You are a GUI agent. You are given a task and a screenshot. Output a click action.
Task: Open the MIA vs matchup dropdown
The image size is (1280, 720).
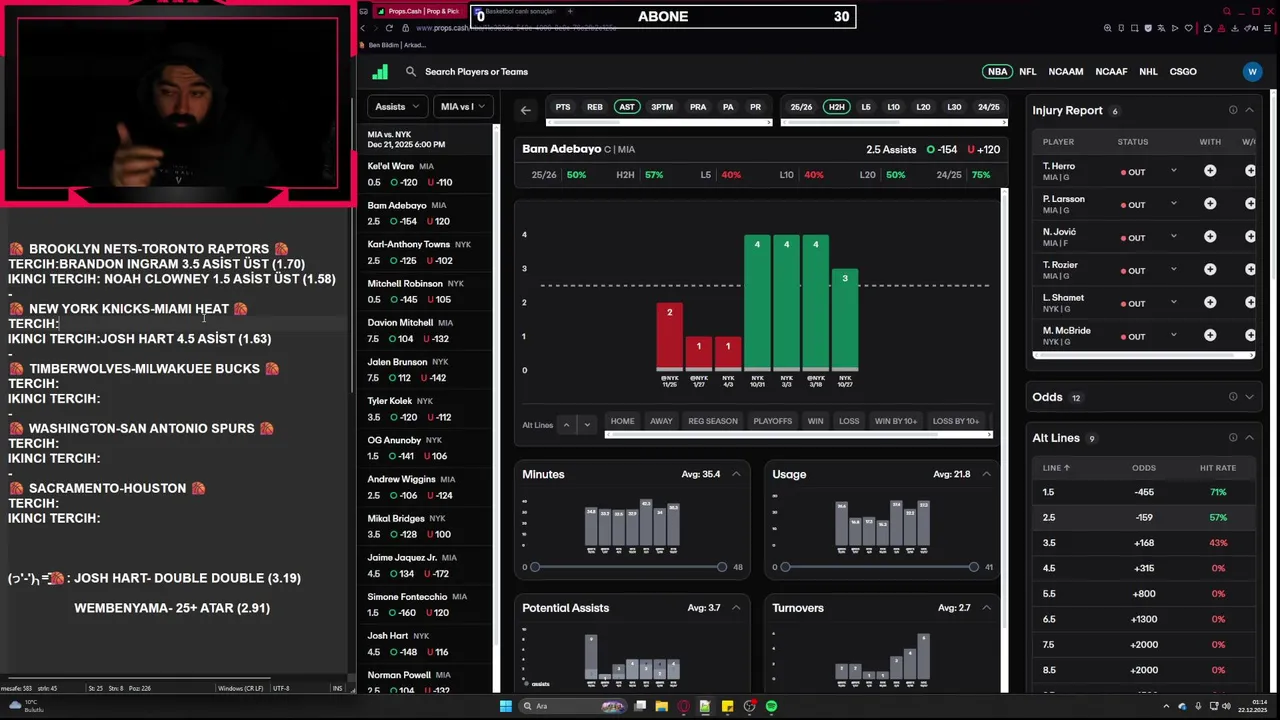coord(462,107)
